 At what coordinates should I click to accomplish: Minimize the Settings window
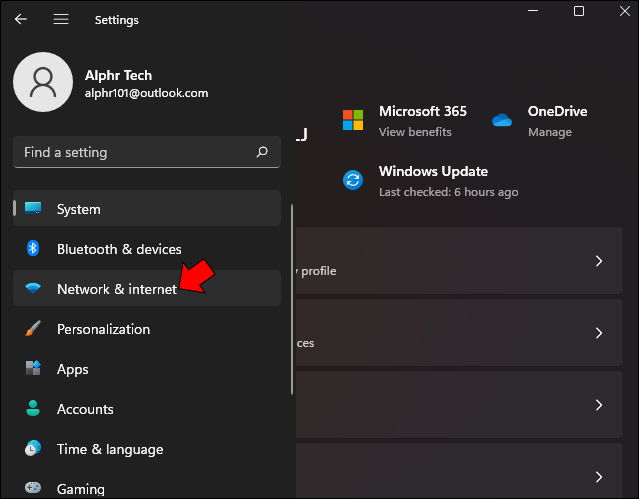pyautogui.click(x=533, y=11)
